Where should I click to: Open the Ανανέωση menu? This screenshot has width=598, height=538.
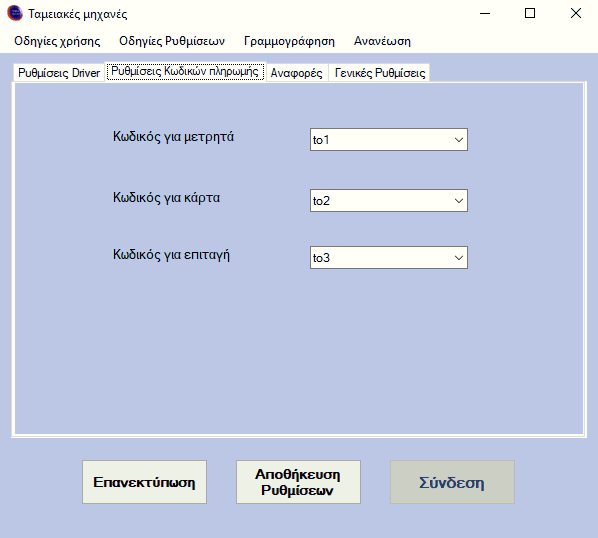point(382,41)
